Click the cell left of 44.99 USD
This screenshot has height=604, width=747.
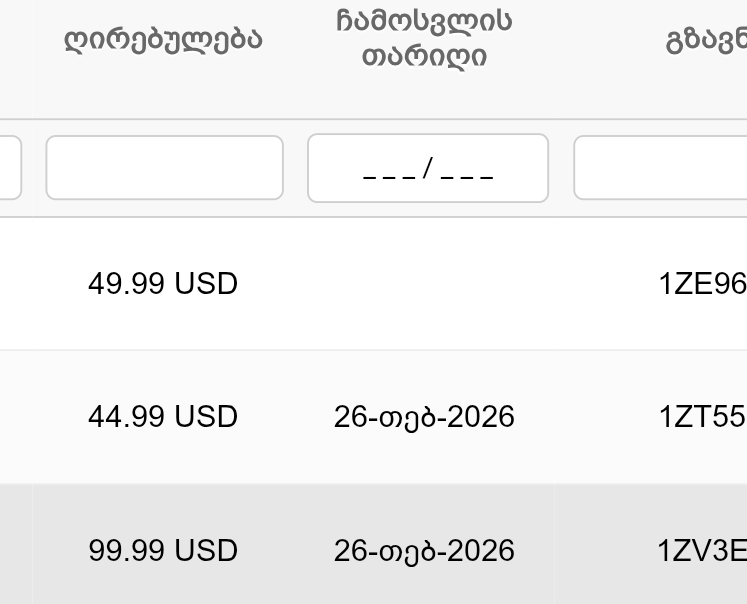[15, 416]
